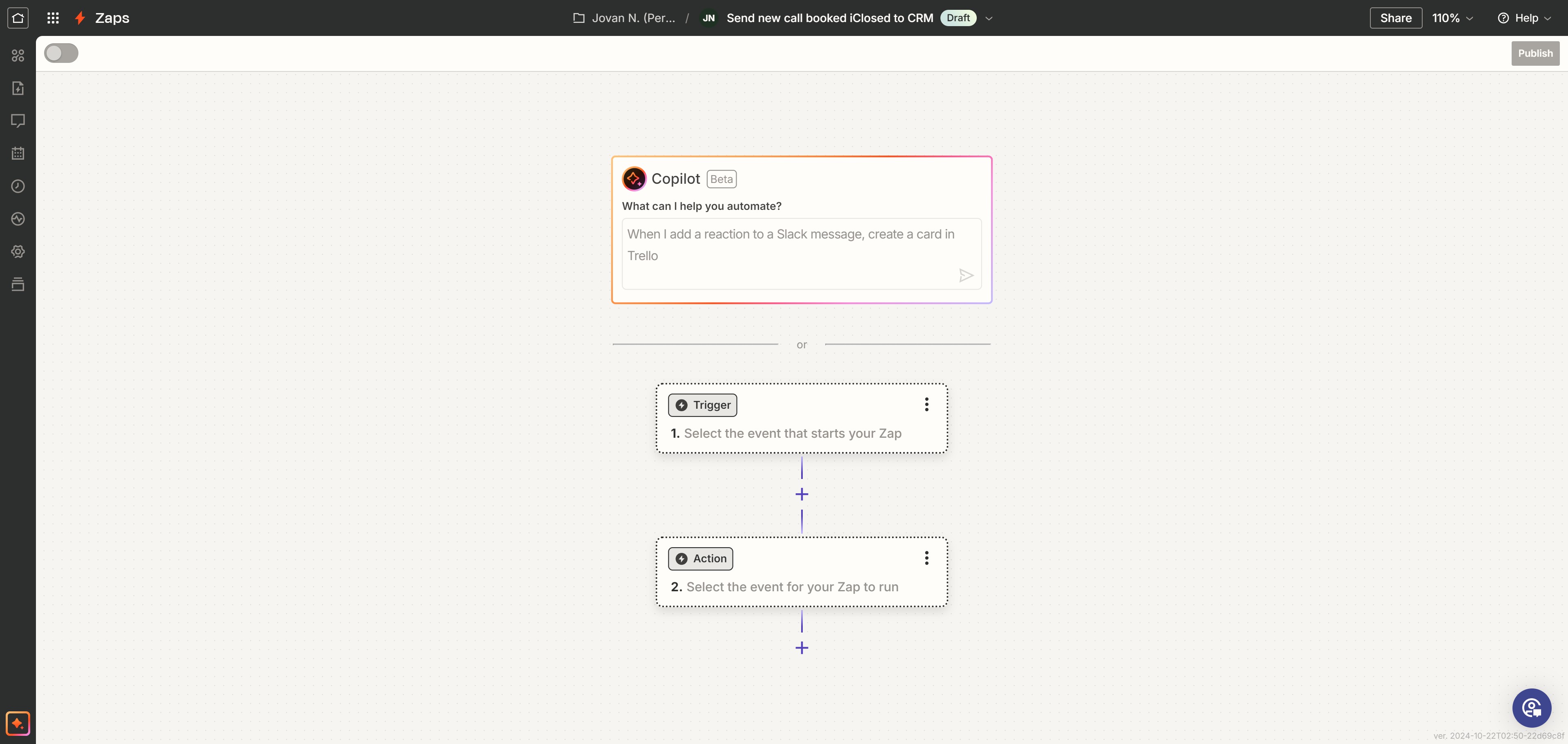Open the Trigger step three-dot menu
The height and width of the screenshot is (744, 1568).
(926, 405)
